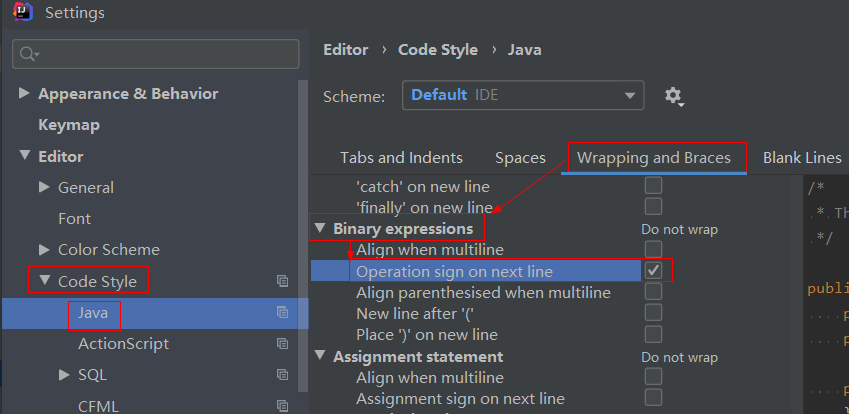This screenshot has width=849, height=414.
Task: Open Font settings page
Action: coord(75,219)
